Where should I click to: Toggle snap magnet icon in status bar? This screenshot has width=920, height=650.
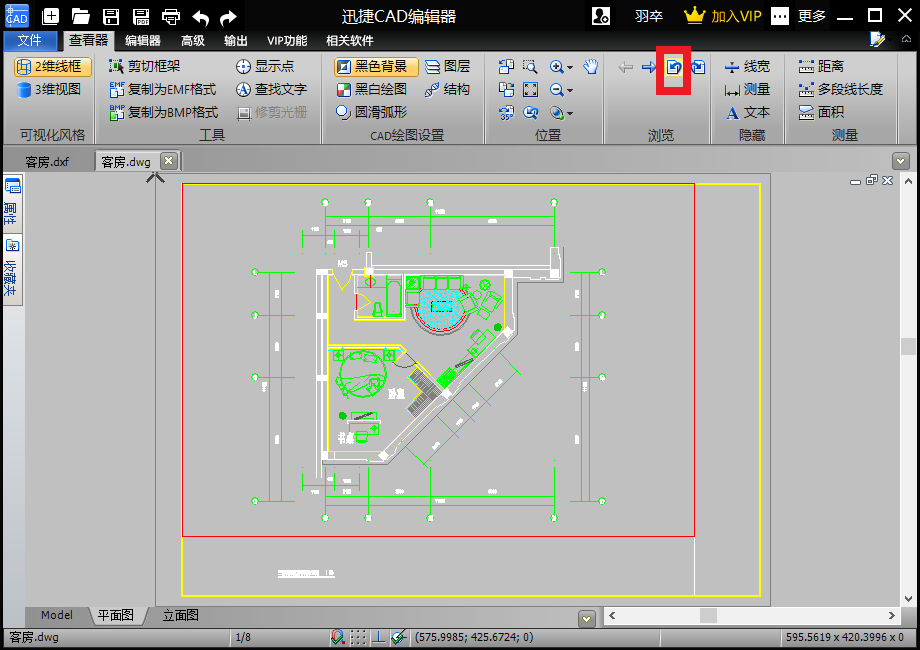click(x=337, y=637)
